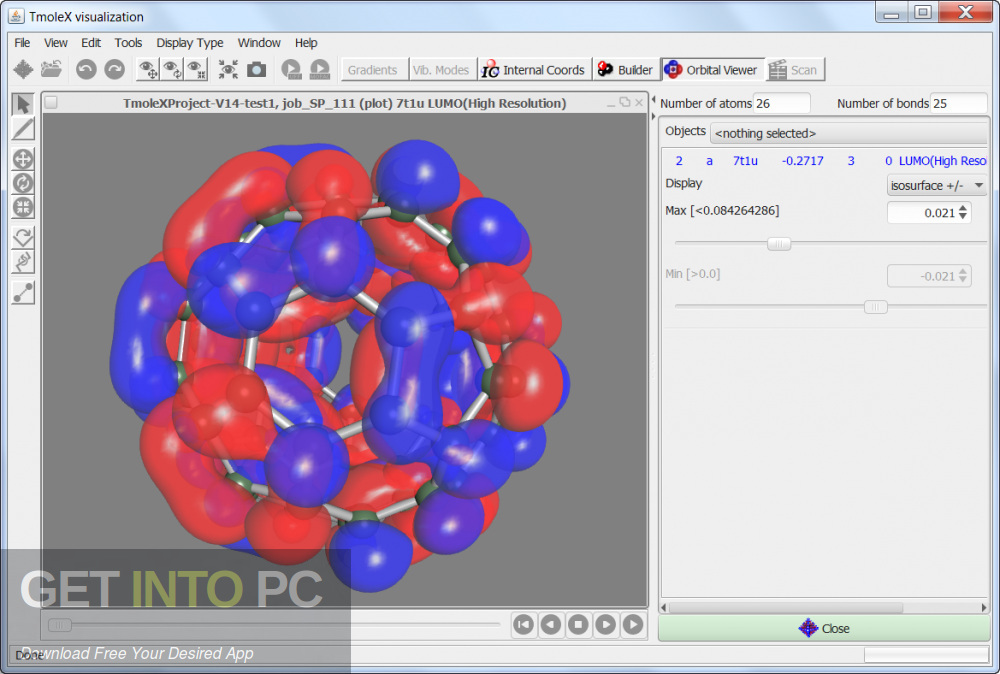1000x674 pixels.
Task: Open the View menu
Action: [x=55, y=43]
